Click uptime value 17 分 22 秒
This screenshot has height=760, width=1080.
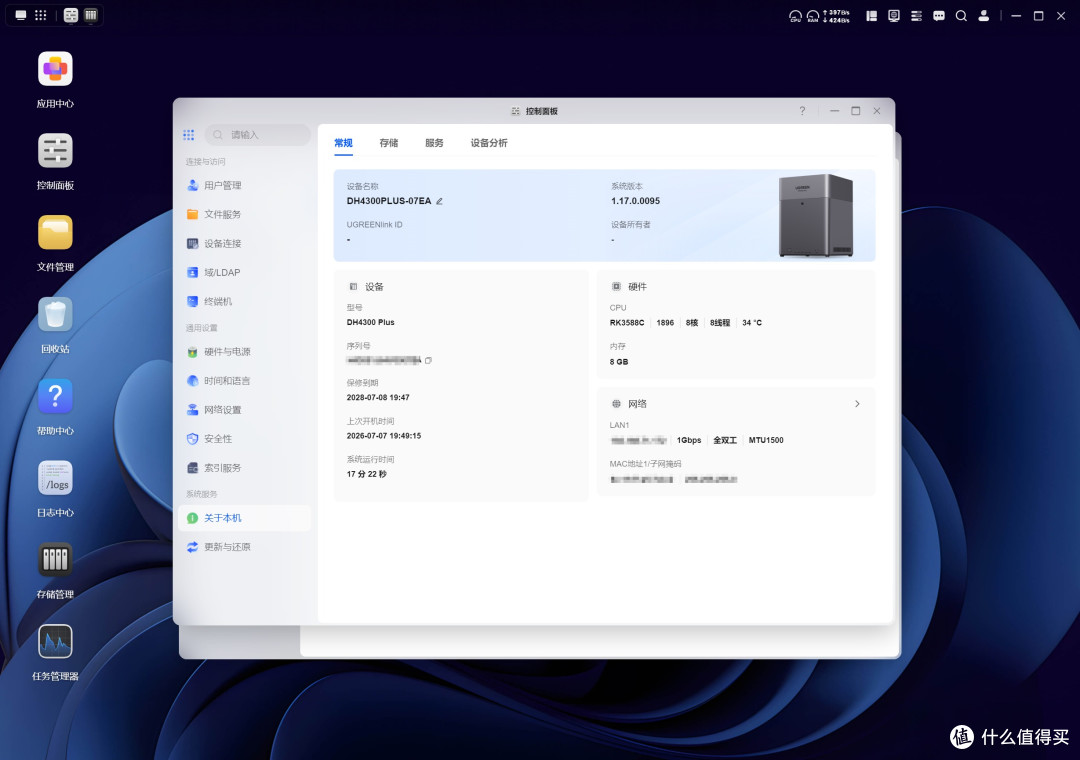(366, 474)
